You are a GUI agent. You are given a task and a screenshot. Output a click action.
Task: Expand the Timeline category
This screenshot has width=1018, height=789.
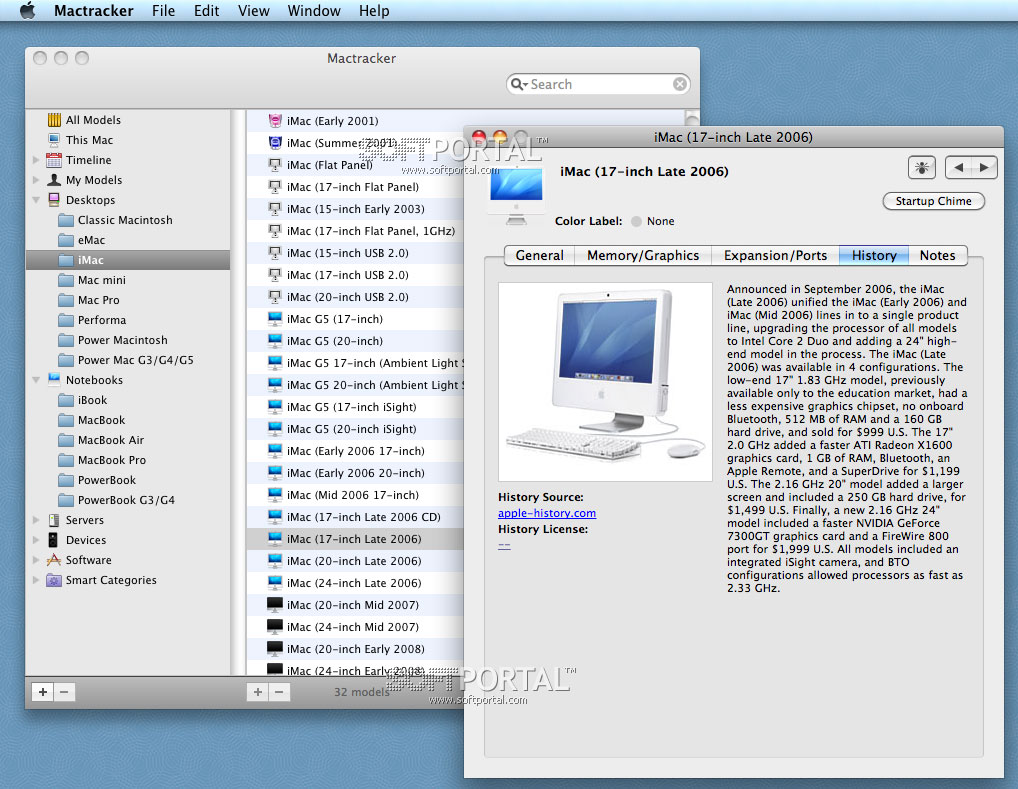point(36,160)
